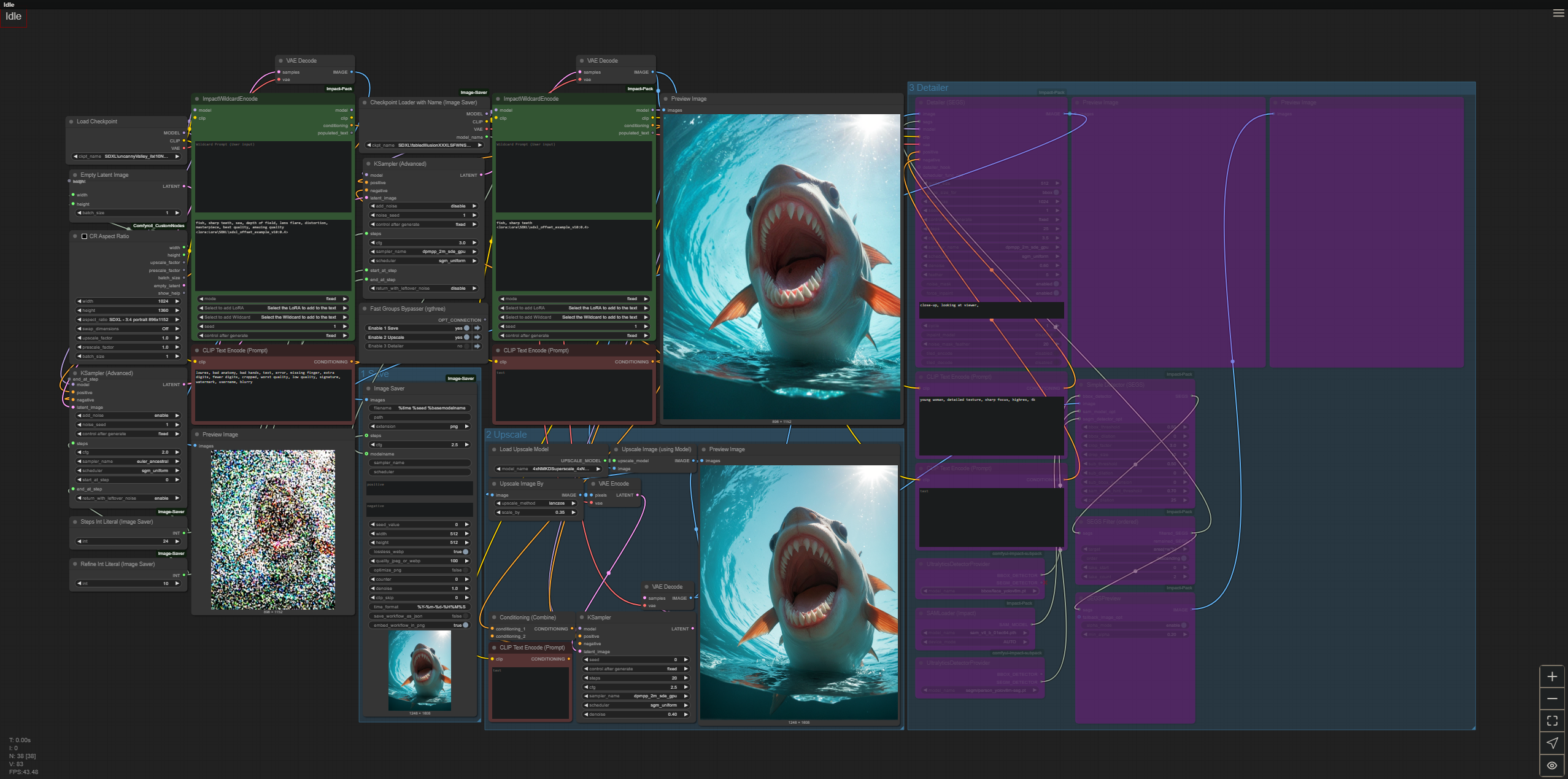Click the fit view frame icon
This screenshot has height=779, width=1568.
(x=1552, y=721)
